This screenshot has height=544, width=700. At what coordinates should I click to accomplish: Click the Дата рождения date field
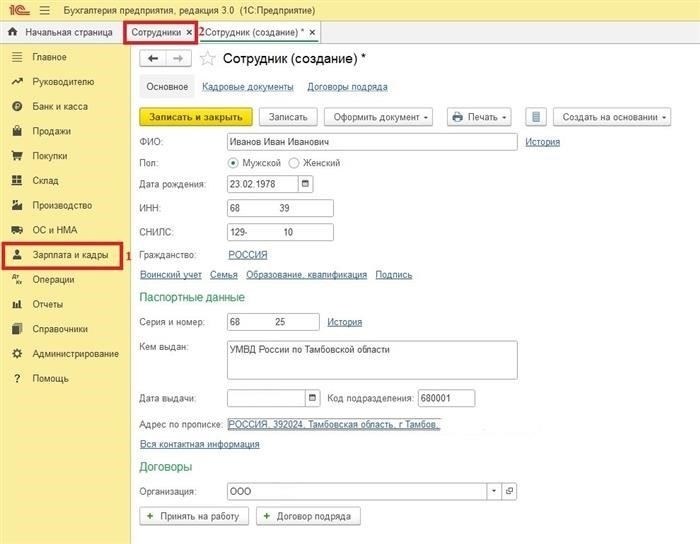pos(262,184)
